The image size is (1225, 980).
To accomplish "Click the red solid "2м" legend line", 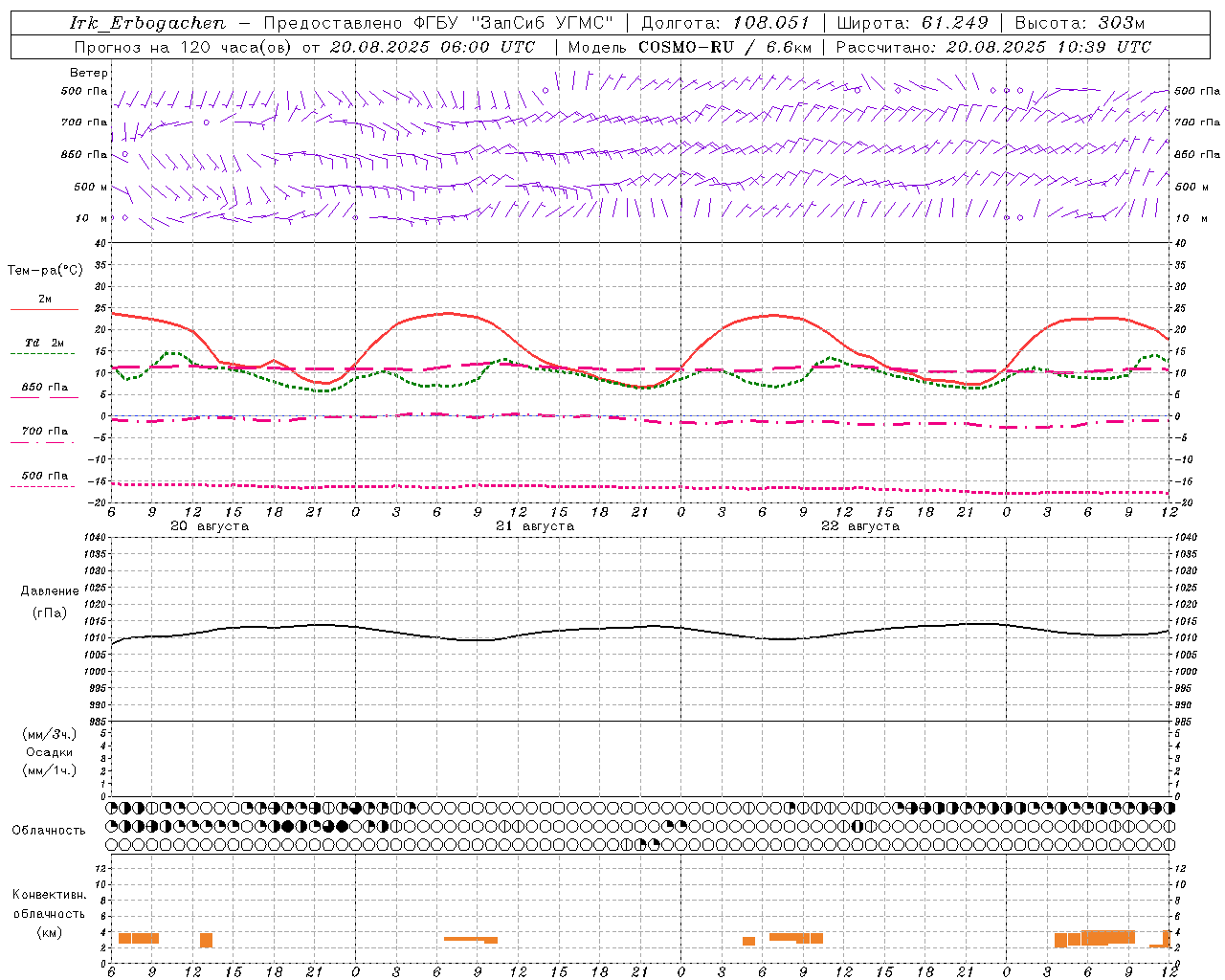I will coord(44,309).
